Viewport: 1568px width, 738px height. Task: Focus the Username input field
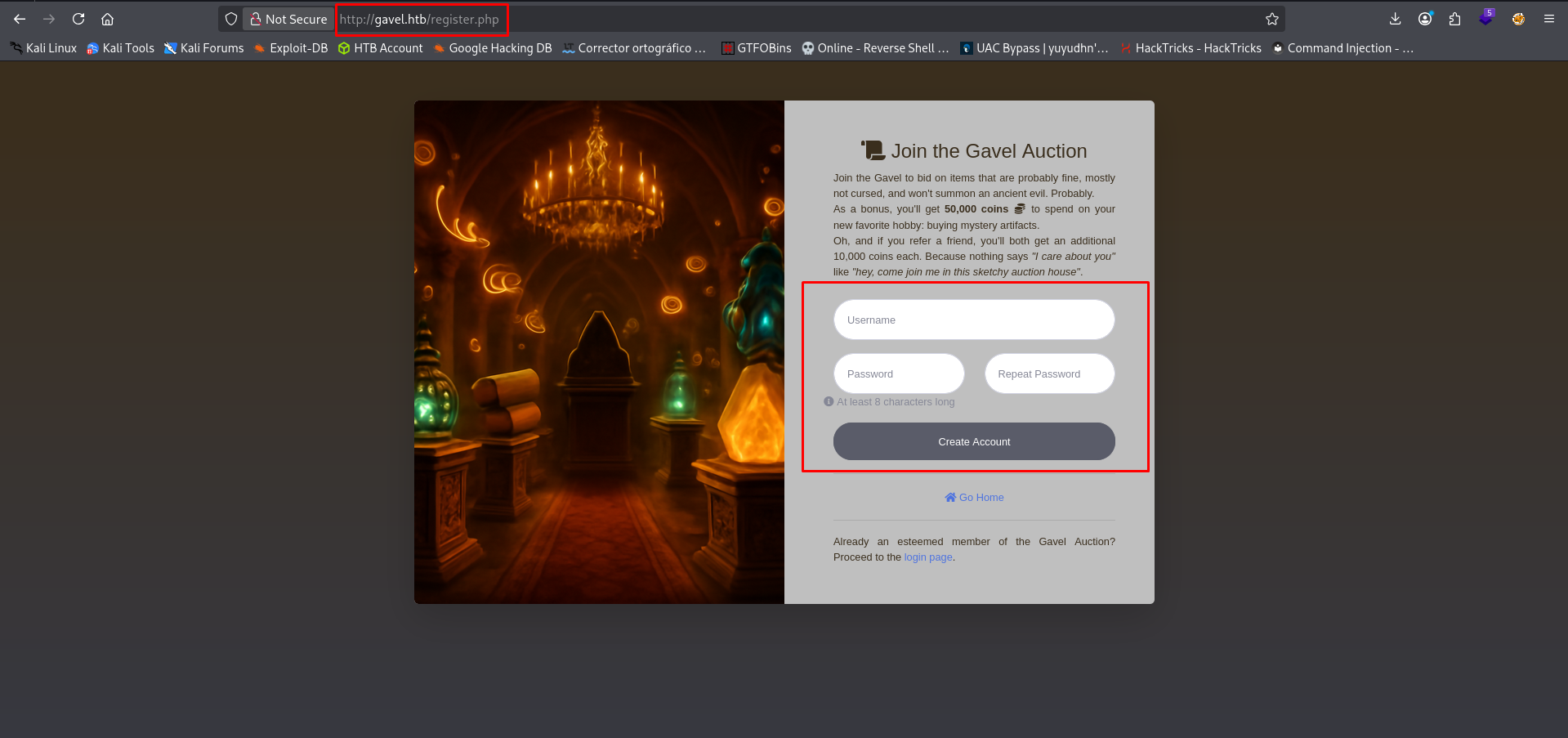click(974, 320)
